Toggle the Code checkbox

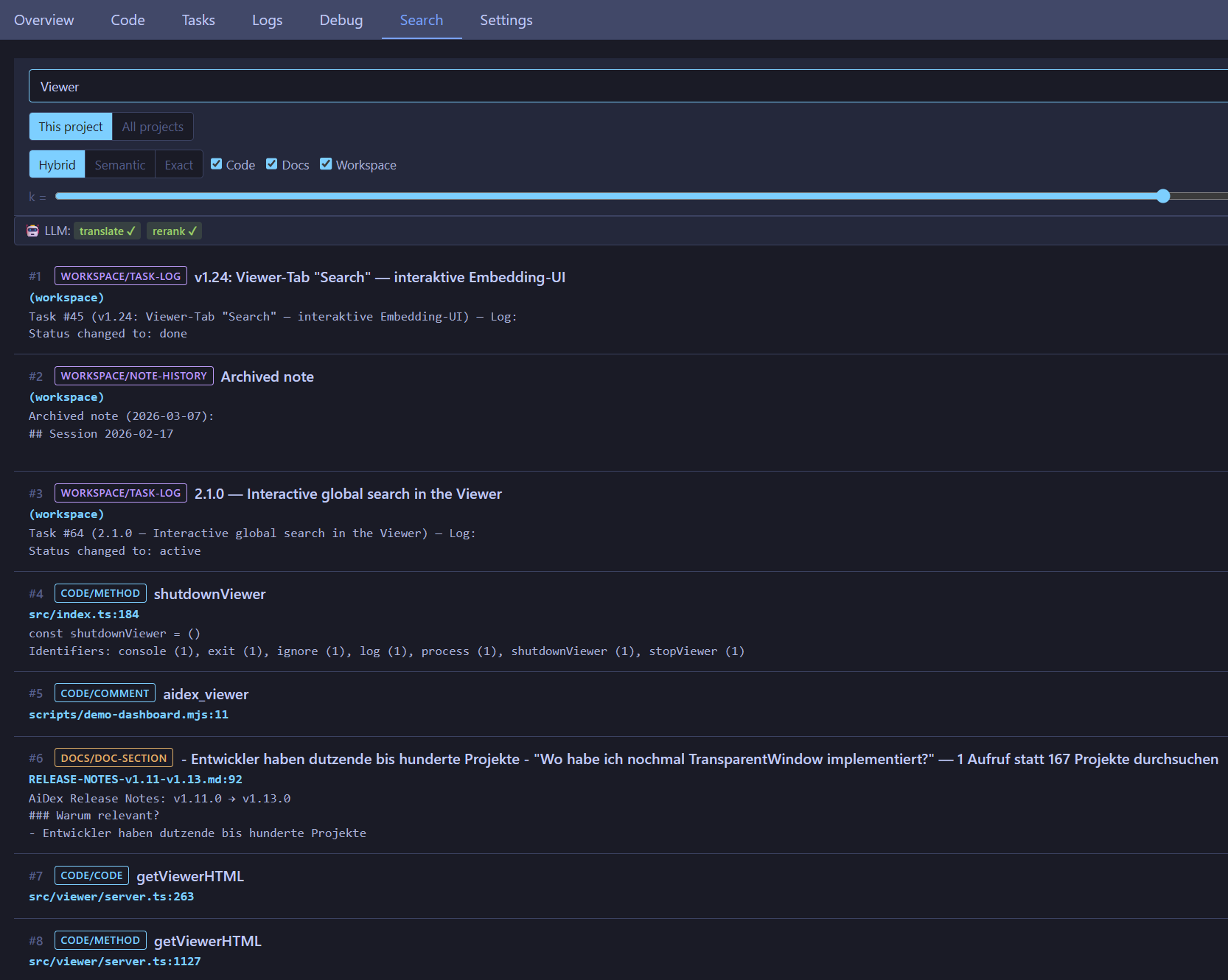pos(217,164)
